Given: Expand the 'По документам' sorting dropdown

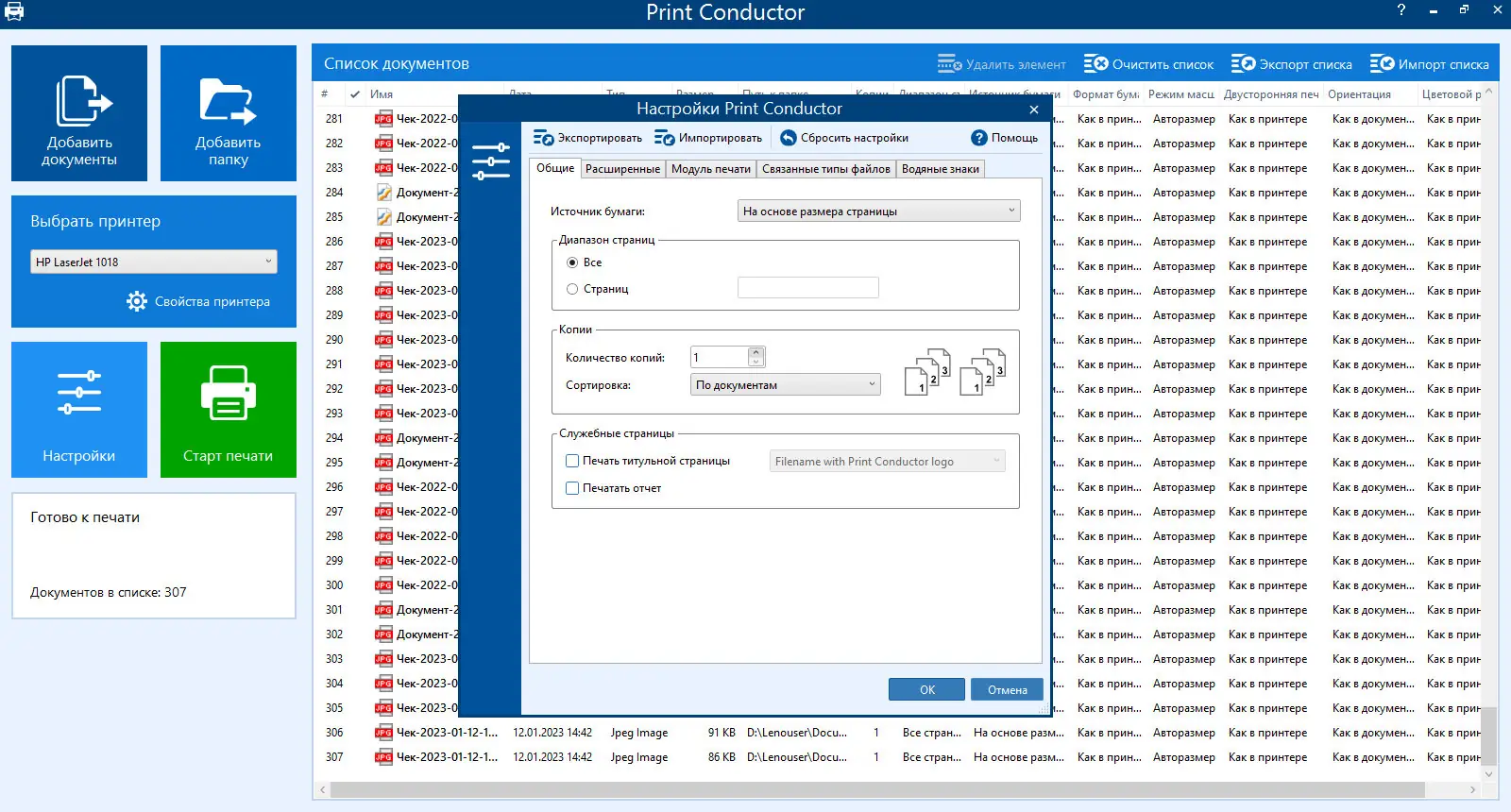Looking at the screenshot, I should pyautogui.click(x=785, y=385).
